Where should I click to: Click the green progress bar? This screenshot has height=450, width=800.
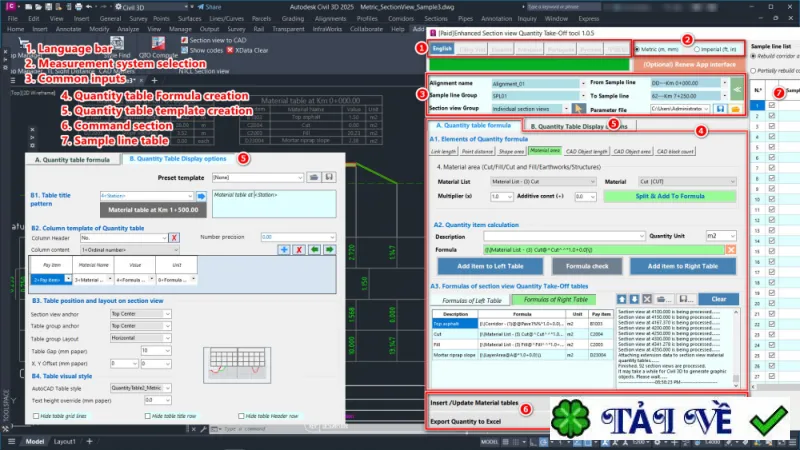pos(529,65)
